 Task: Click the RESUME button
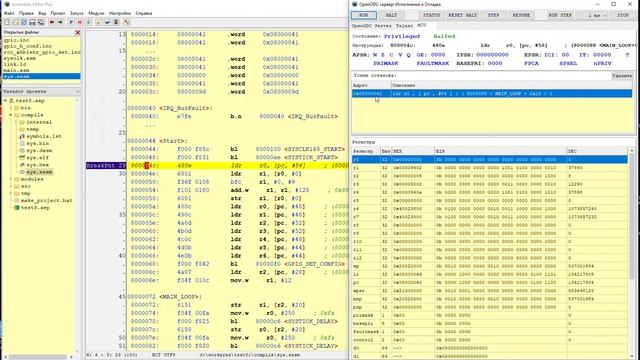pos(521,15)
